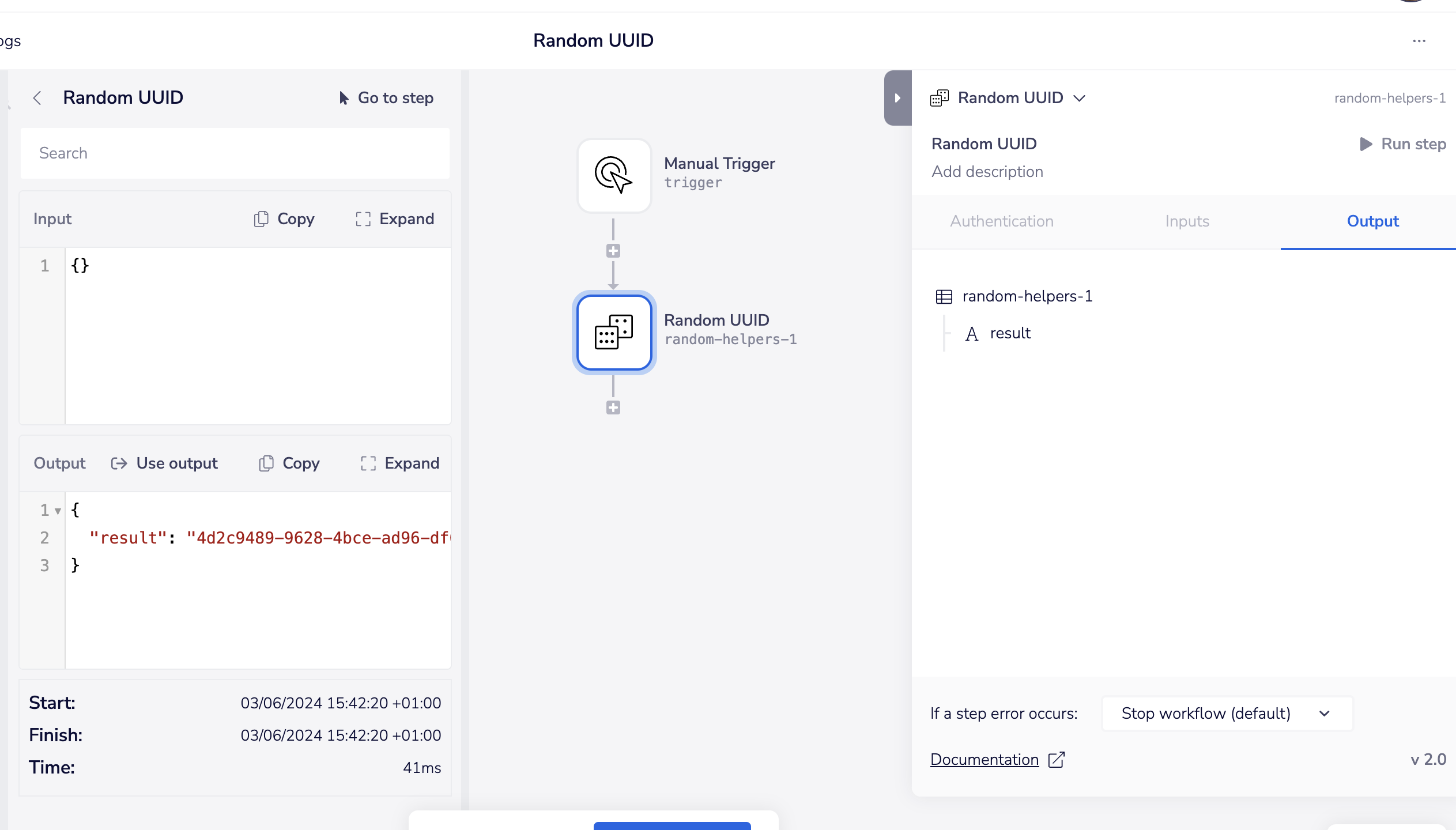This screenshot has height=830, width=1456.
Task: Open the three-dots more options menu
Action: pyautogui.click(x=1419, y=41)
